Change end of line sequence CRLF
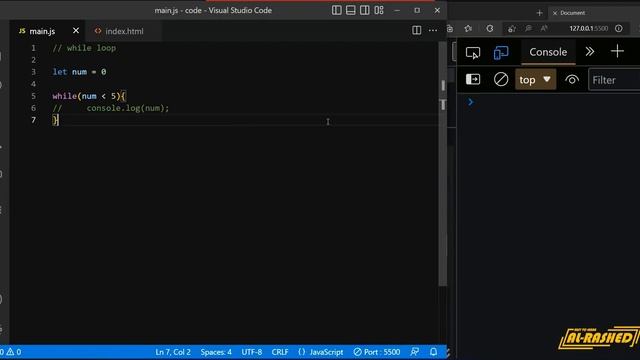 (x=280, y=352)
